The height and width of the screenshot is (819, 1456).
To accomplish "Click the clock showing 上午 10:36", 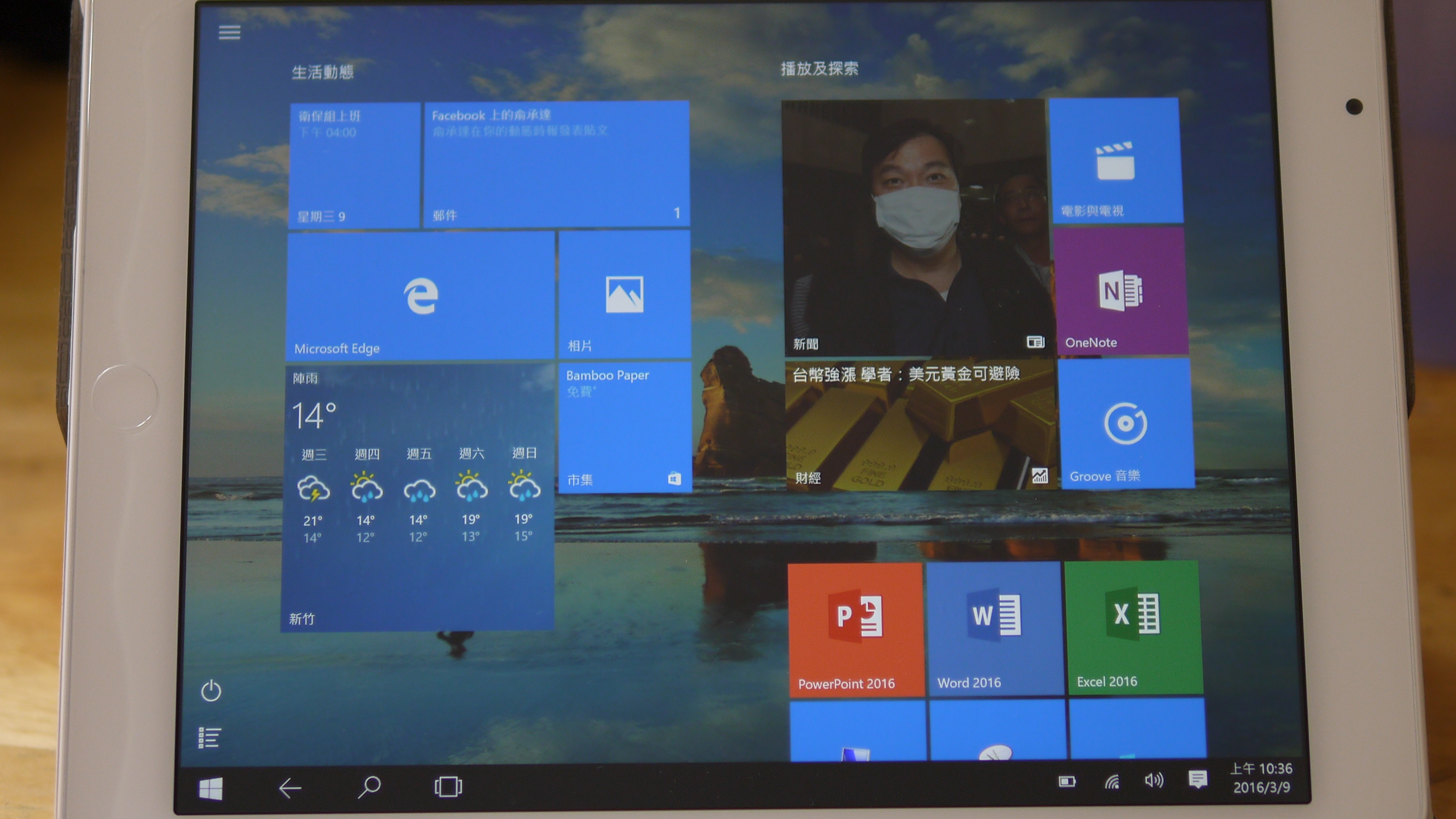I will point(1261,778).
